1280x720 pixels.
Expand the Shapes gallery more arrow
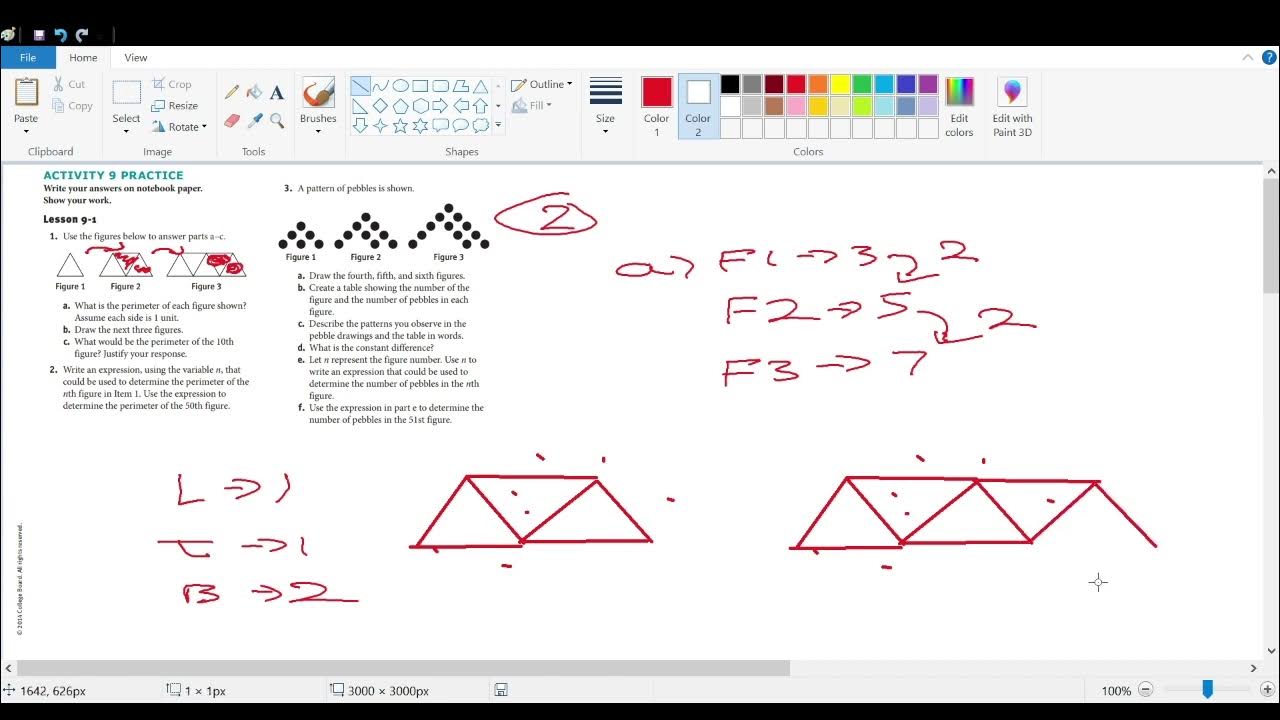click(x=498, y=126)
